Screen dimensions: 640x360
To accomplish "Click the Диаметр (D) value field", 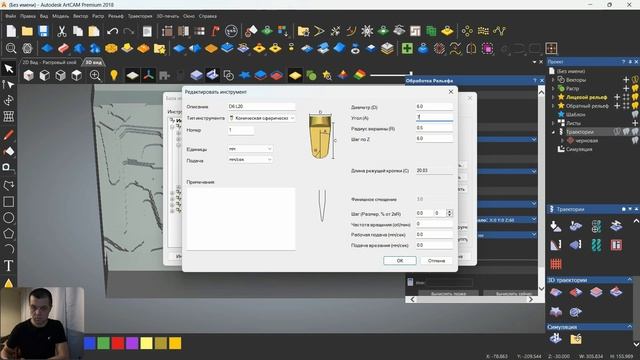I will coord(434,106).
